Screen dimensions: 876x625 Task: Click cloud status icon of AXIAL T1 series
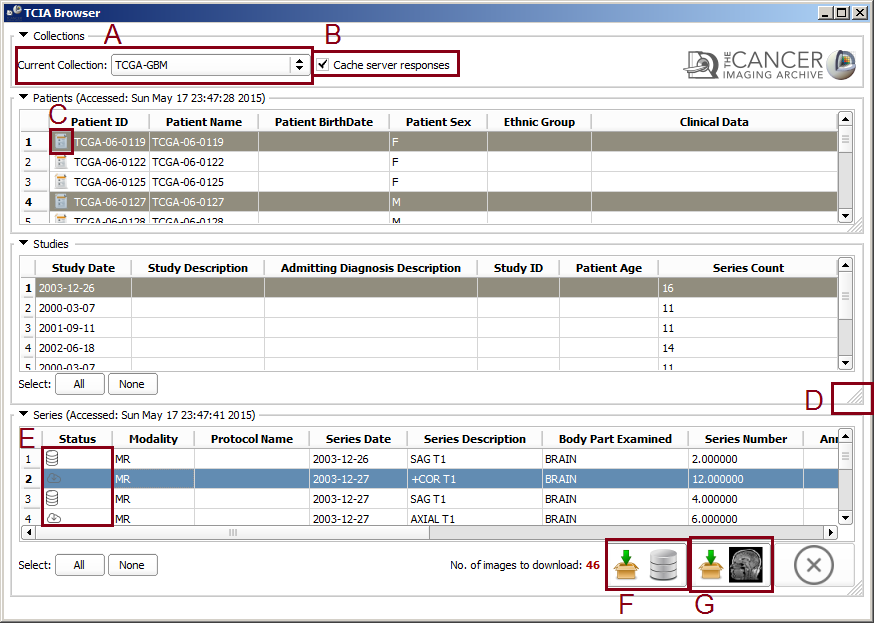pos(52,519)
